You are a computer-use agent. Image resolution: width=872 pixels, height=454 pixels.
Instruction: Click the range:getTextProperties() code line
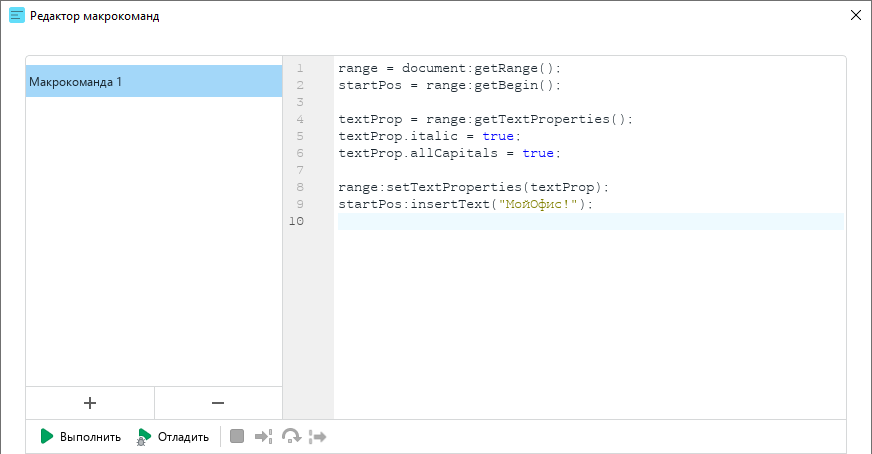click(485, 119)
